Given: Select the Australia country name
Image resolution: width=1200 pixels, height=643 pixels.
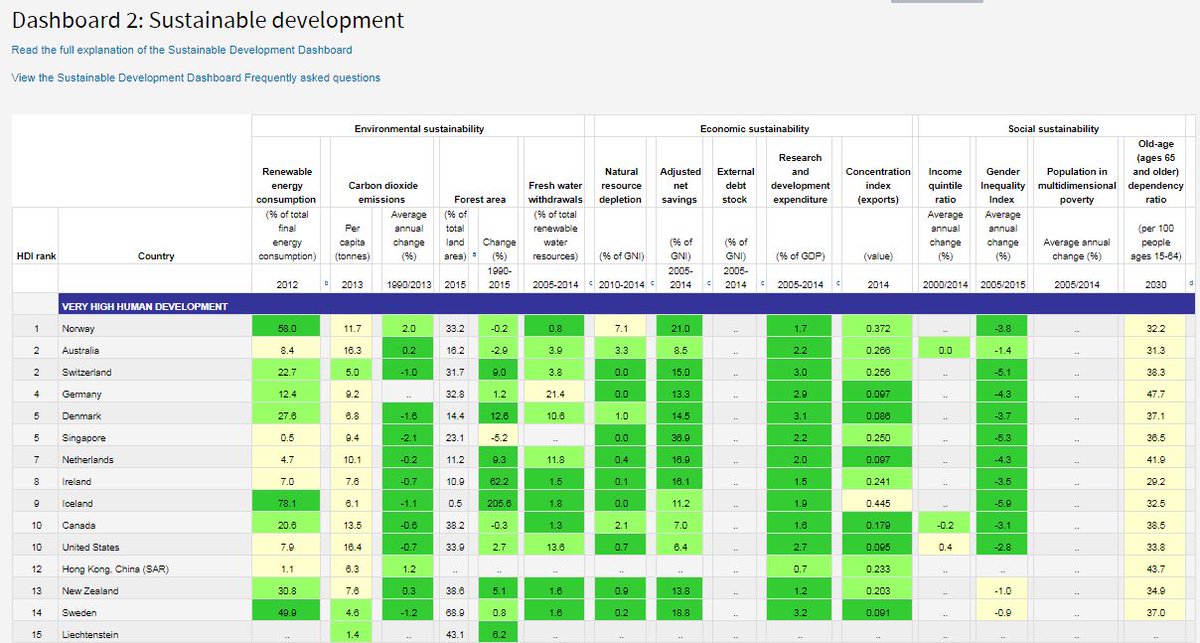Looking at the screenshot, I should click(x=82, y=350).
